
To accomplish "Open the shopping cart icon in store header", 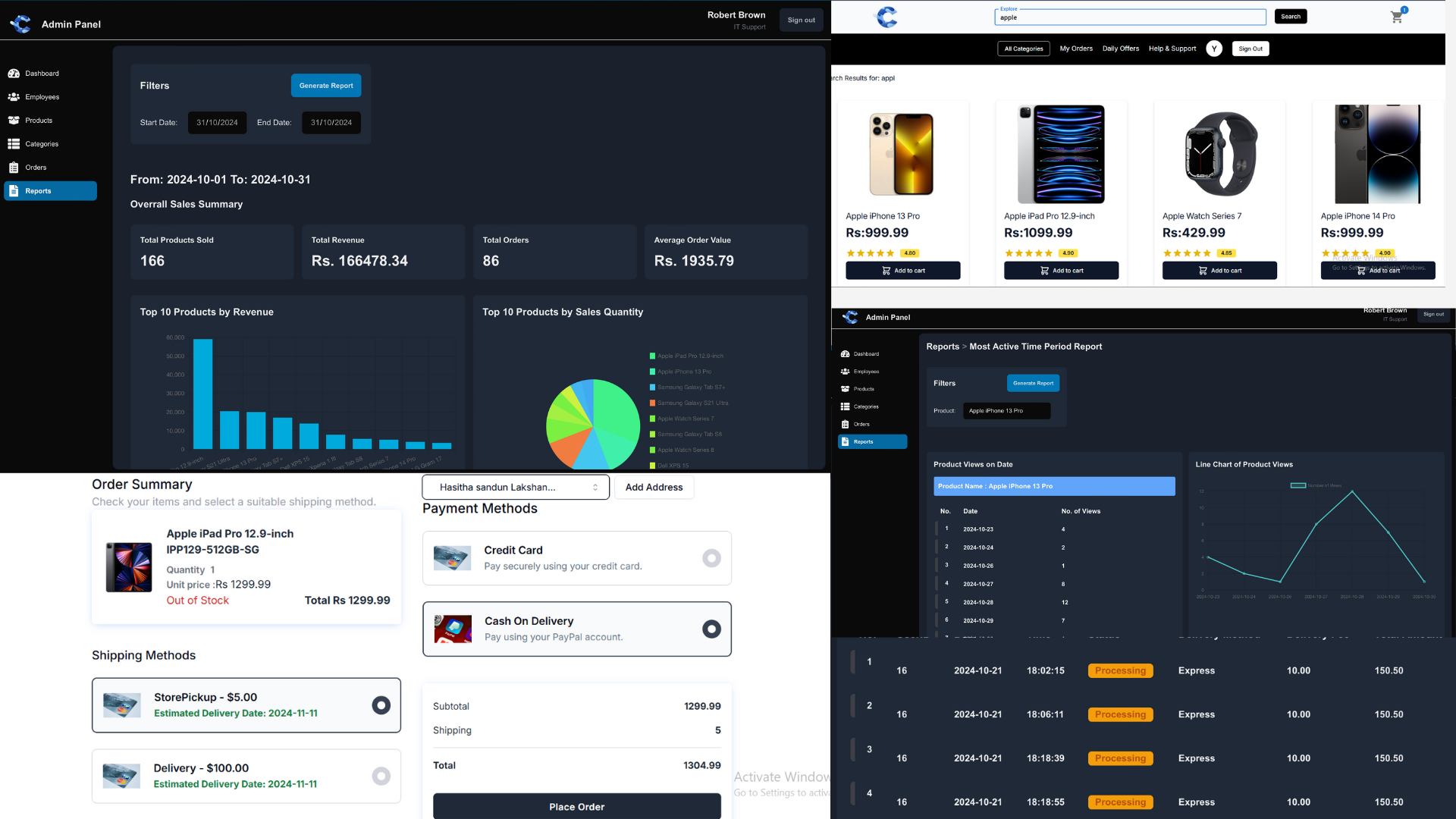I will coord(1397,17).
